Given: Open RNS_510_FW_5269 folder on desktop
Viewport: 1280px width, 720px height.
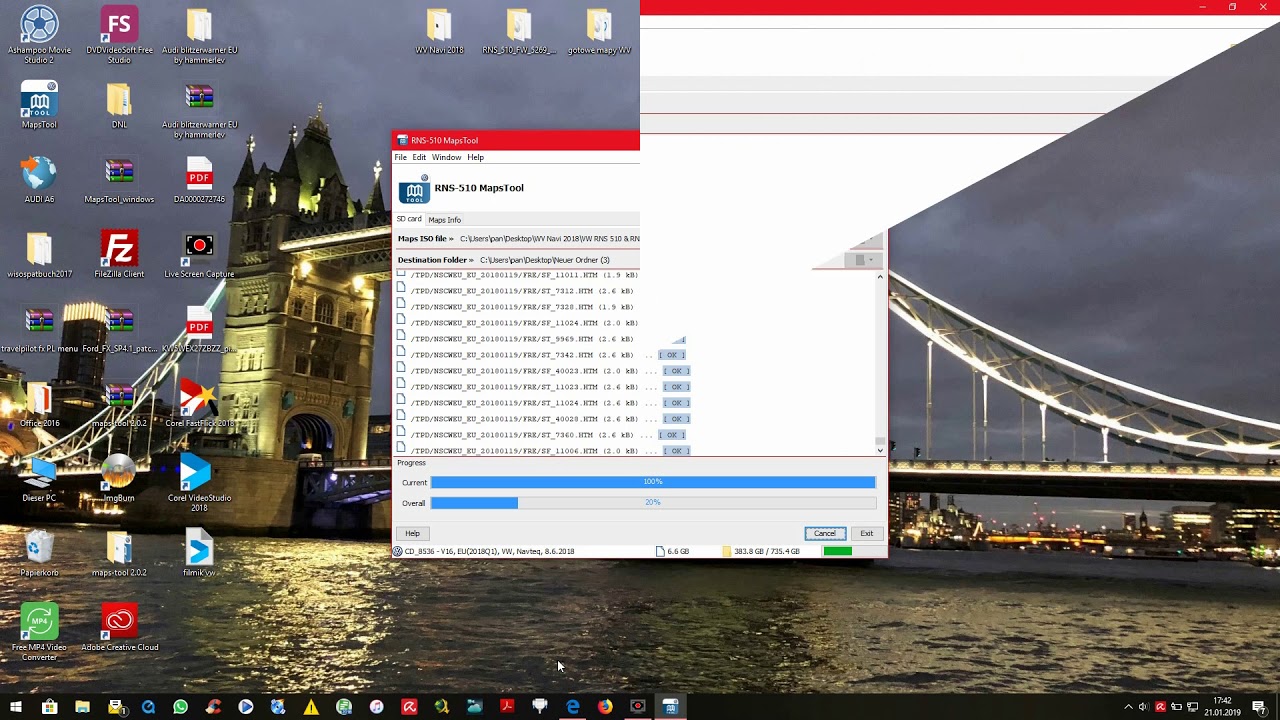Looking at the screenshot, I should pos(519,30).
